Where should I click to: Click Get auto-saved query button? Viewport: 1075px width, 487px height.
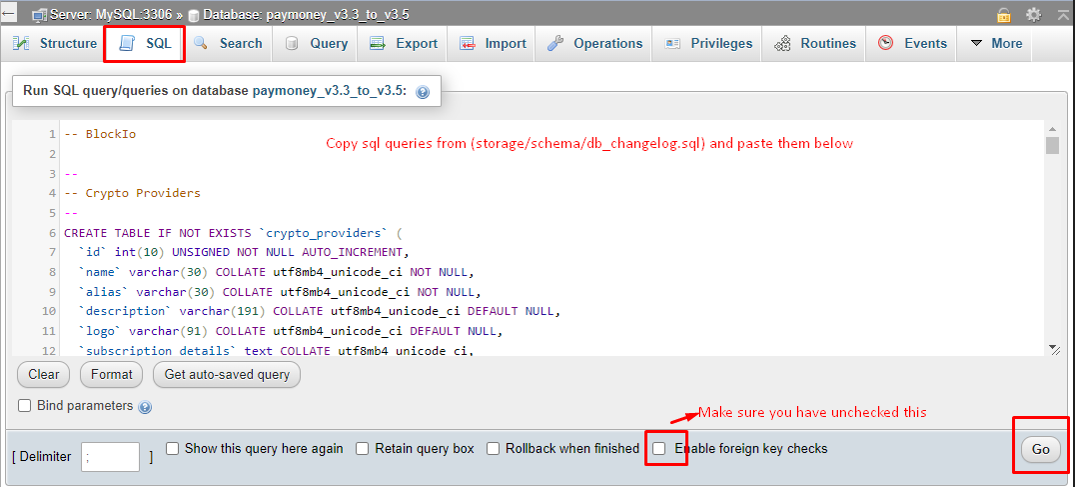tap(226, 375)
